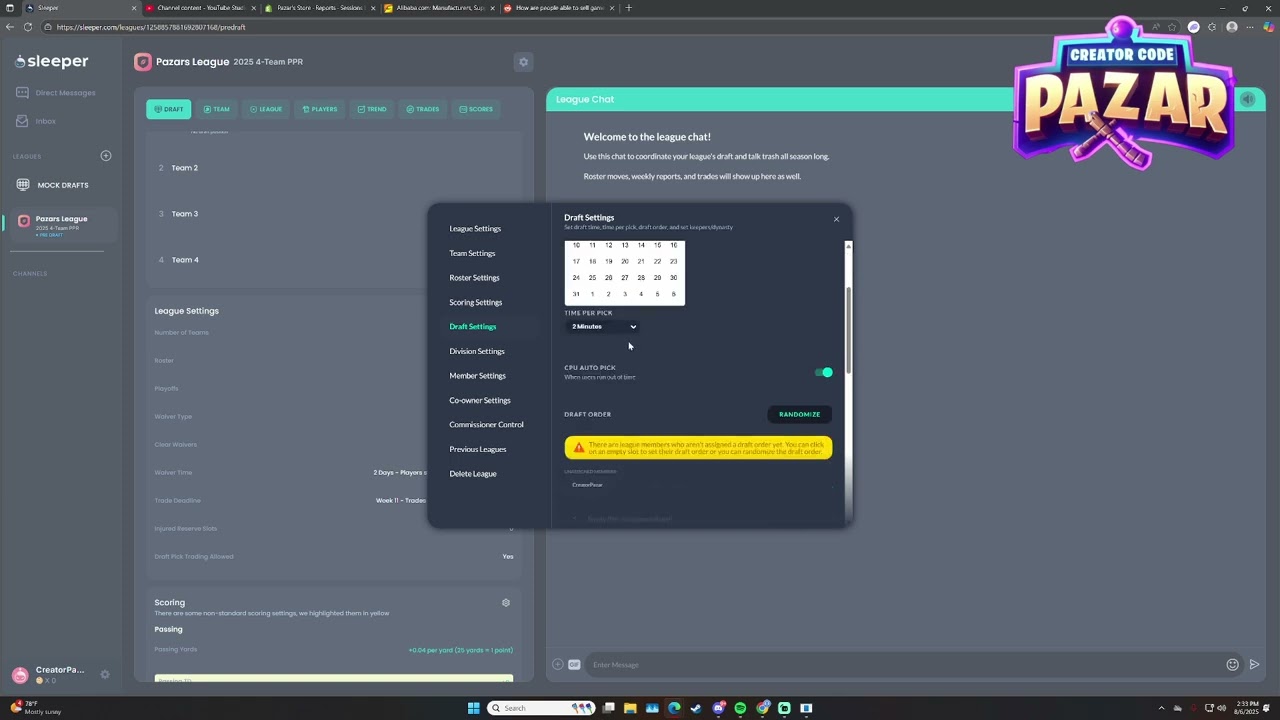This screenshot has height=720, width=1280.
Task: Select Pazars League in the leagues list
Action: [x=60, y=224]
